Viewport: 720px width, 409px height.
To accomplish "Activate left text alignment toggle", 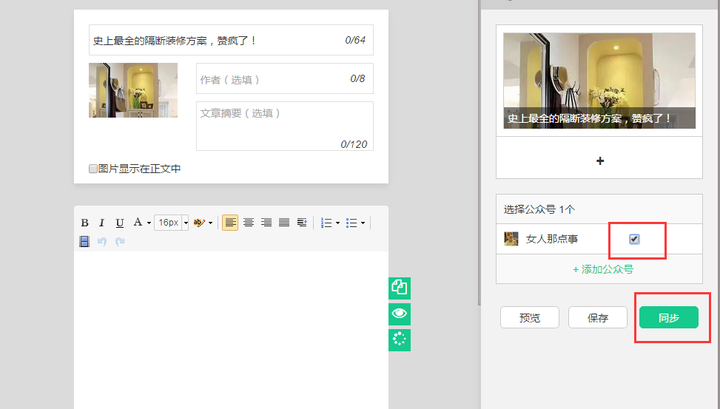I will [230, 223].
